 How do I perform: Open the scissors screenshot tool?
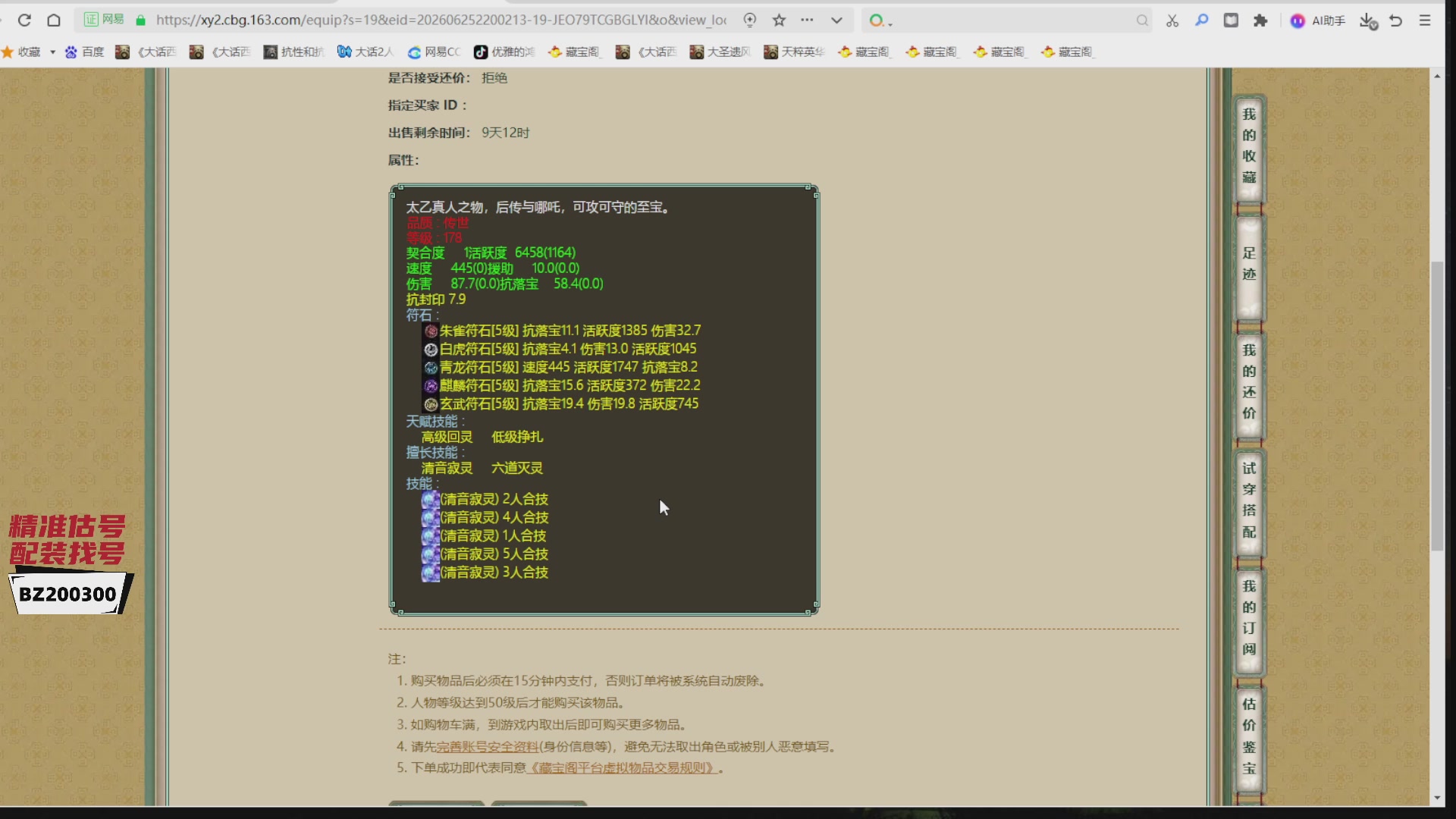click(x=1172, y=20)
